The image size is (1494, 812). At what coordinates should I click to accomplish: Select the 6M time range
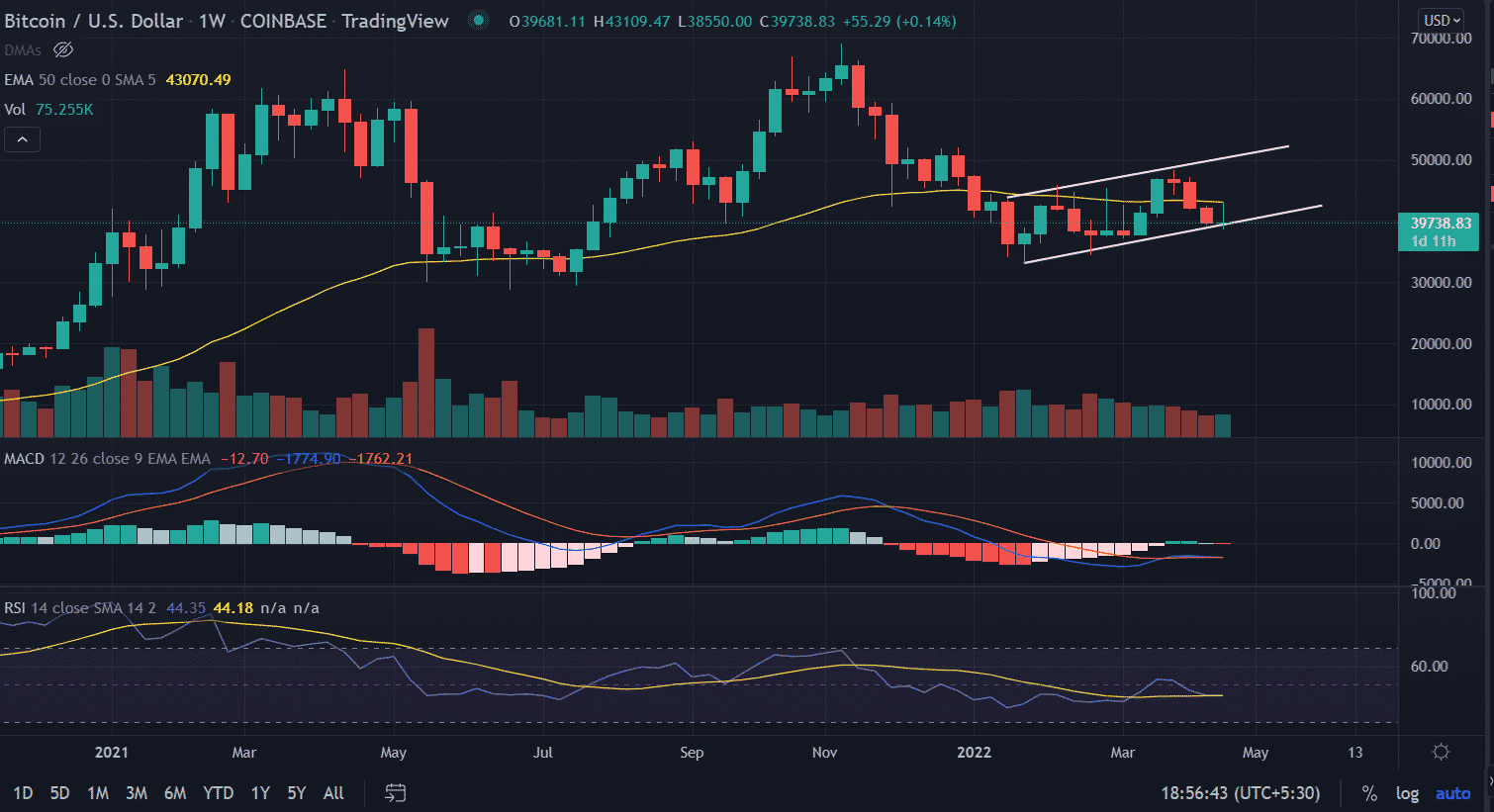pos(175,792)
